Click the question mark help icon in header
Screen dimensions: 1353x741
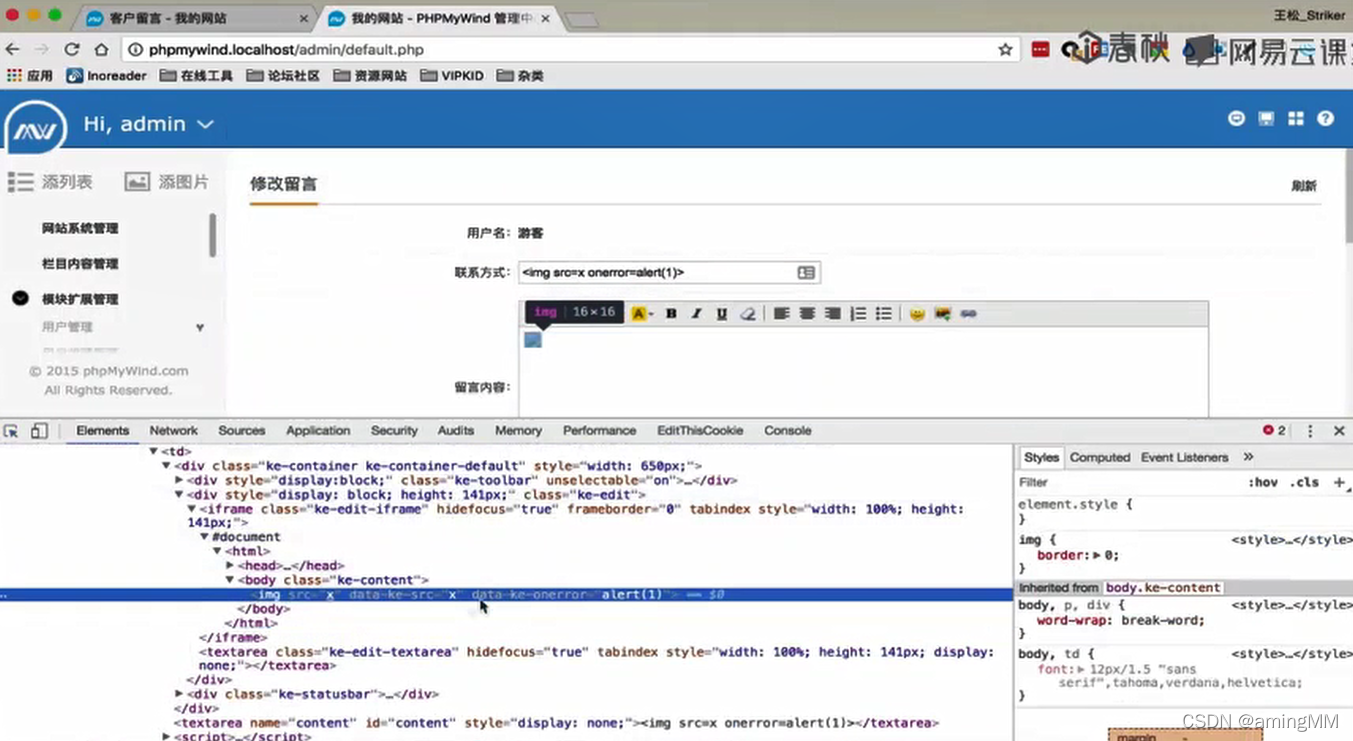tap(1325, 118)
